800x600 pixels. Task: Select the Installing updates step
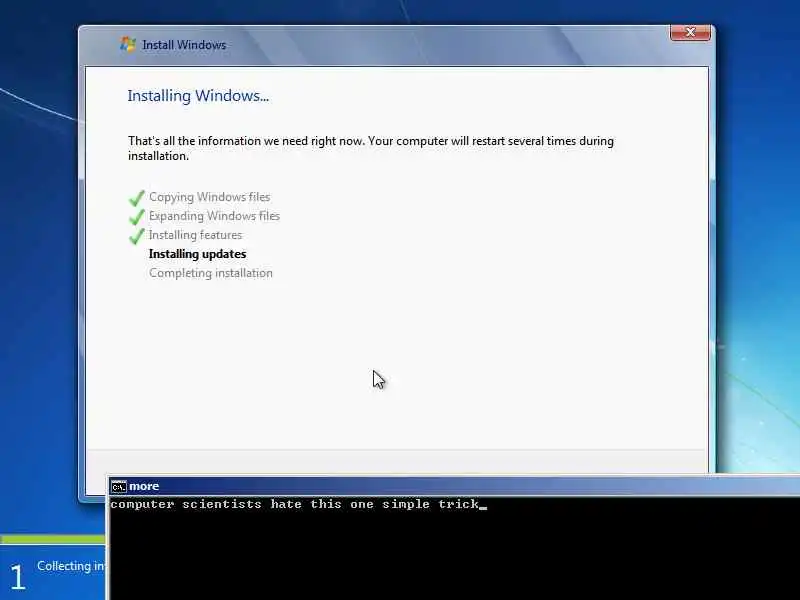coord(197,254)
